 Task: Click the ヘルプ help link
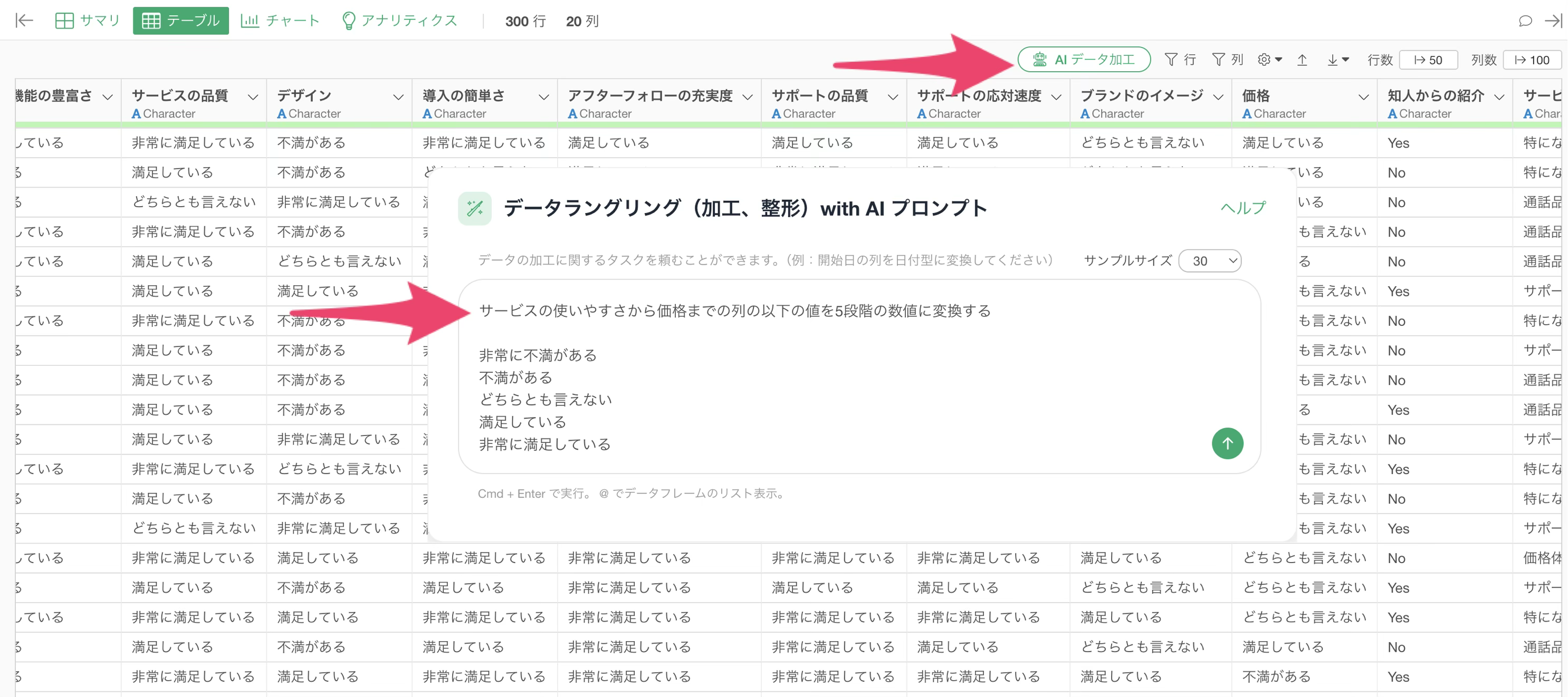pos(1243,208)
